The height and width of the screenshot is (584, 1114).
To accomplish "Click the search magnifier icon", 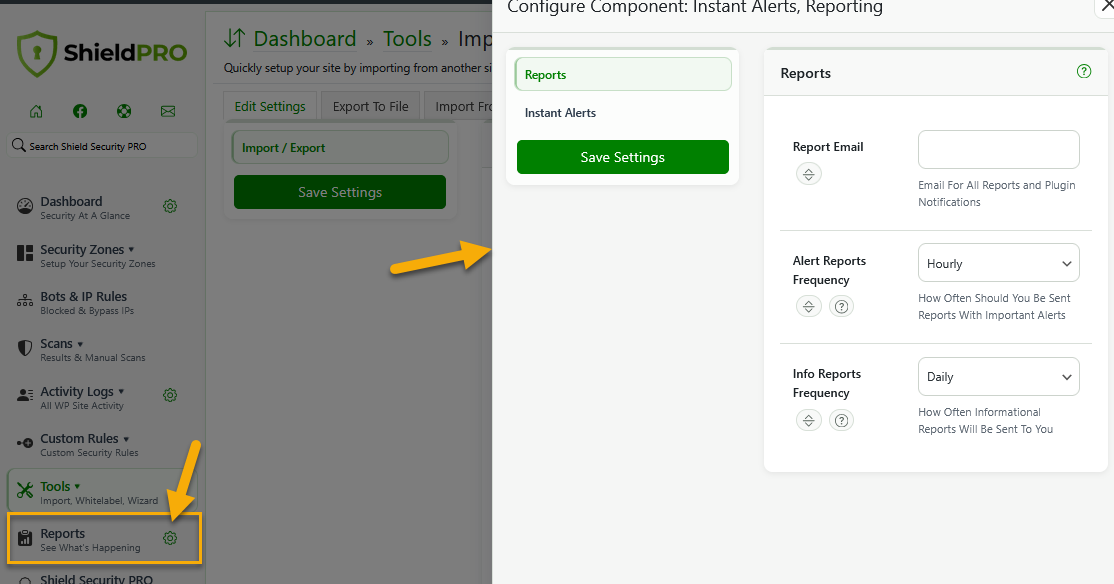I will pyautogui.click(x=18, y=145).
